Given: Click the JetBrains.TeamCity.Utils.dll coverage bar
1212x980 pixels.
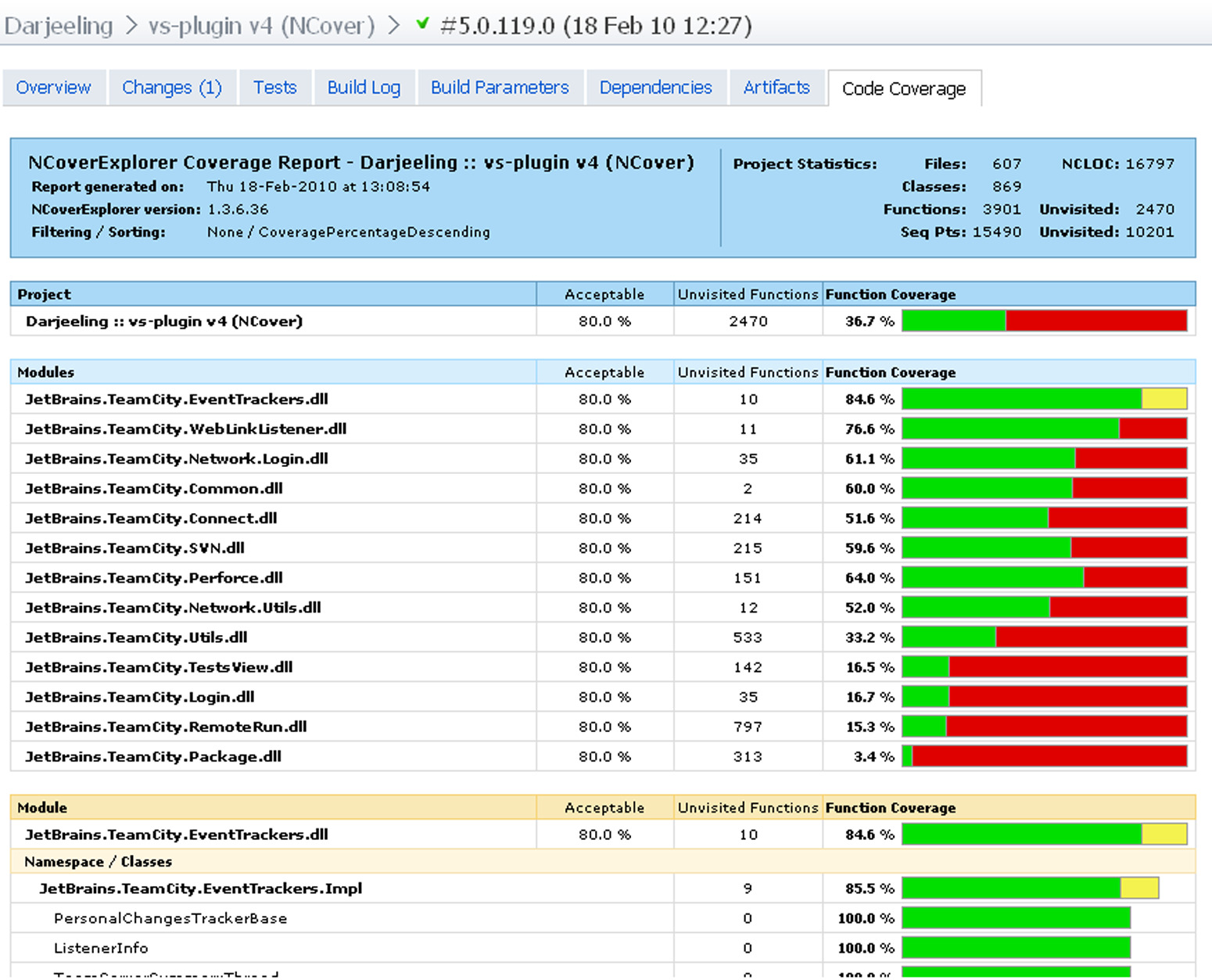Looking at the screenshot, I should (1044, 637).
